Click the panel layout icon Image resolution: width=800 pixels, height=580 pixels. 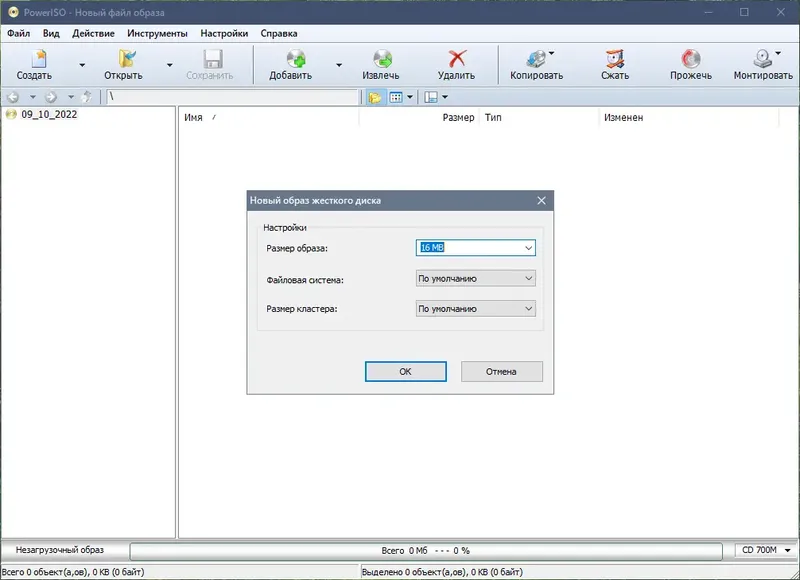coord(431,97)
